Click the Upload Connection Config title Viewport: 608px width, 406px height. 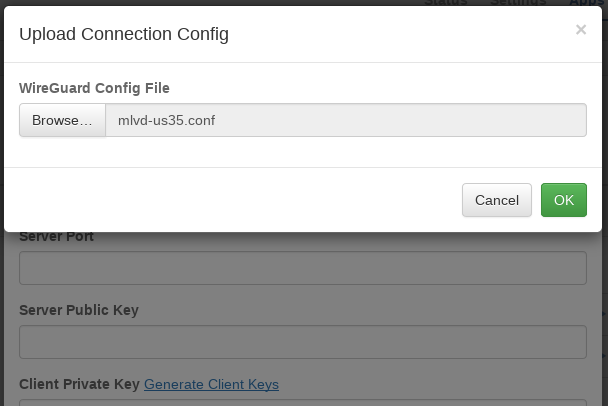pyautogui.click(x=124, y=35)
